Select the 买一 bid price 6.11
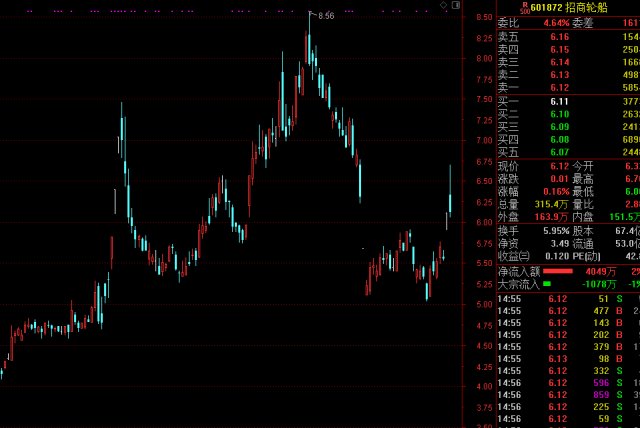 click(559, 102)
